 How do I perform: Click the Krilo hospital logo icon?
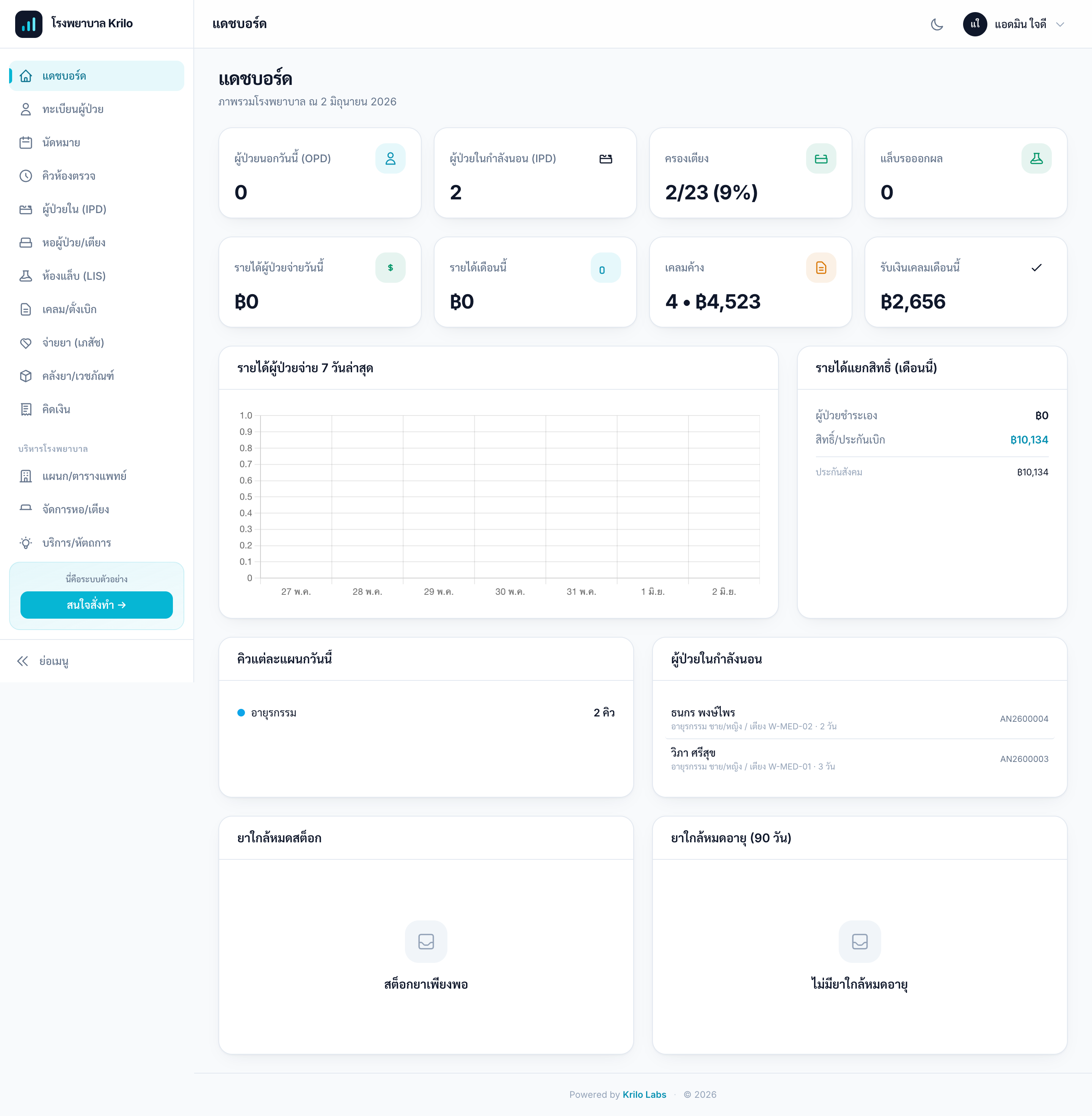pos(29,24)
